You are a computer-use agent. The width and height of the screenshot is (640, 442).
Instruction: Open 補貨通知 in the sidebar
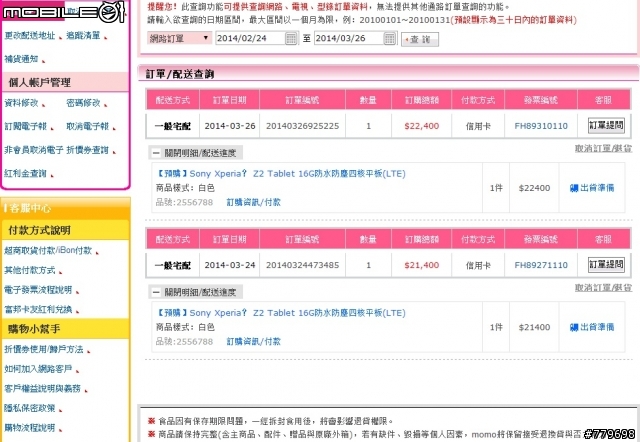(21, 59)
